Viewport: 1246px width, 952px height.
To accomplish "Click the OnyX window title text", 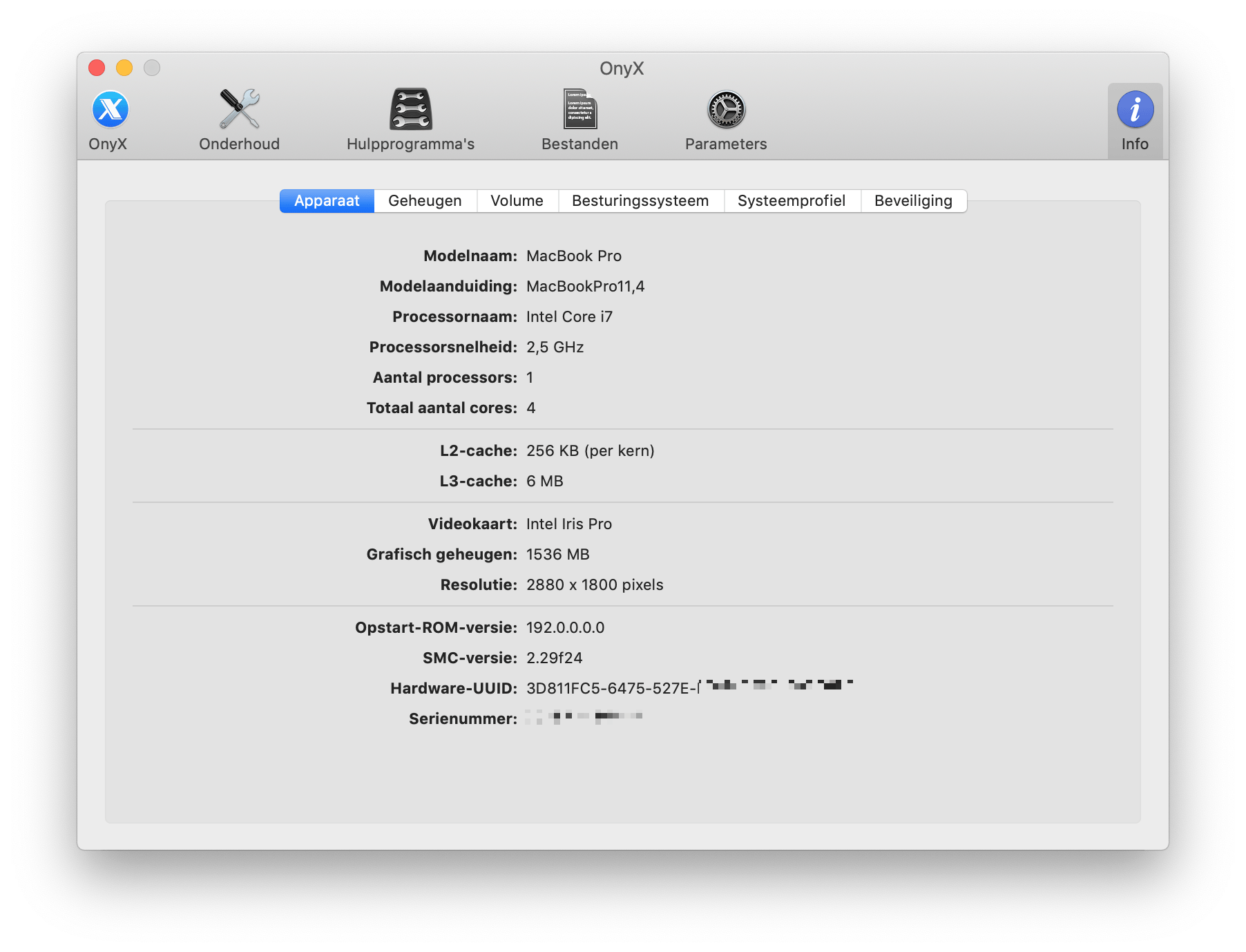I will [622, 68].
